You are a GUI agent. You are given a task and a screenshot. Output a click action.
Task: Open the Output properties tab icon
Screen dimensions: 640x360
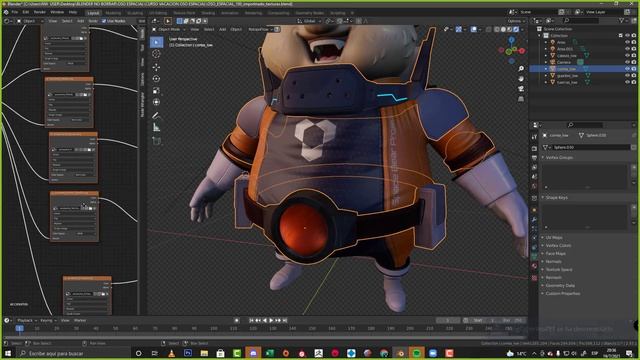(x=534, y=158)
